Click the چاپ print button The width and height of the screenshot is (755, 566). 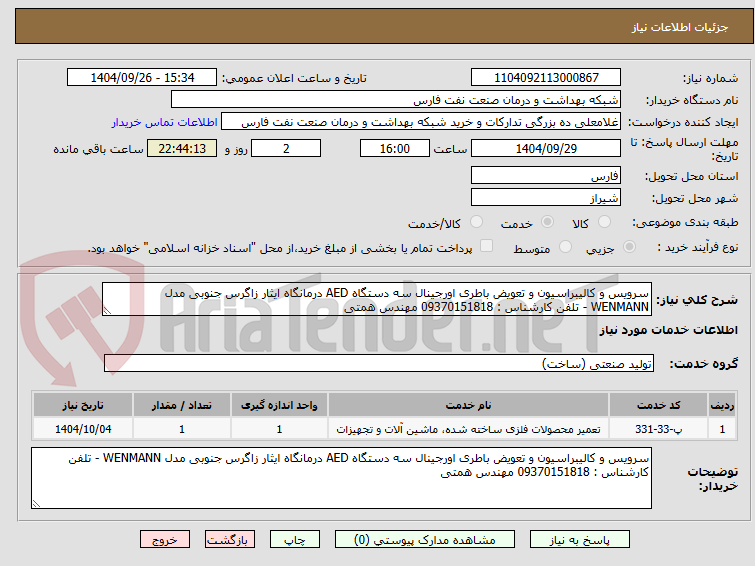[x=295, y=540]
